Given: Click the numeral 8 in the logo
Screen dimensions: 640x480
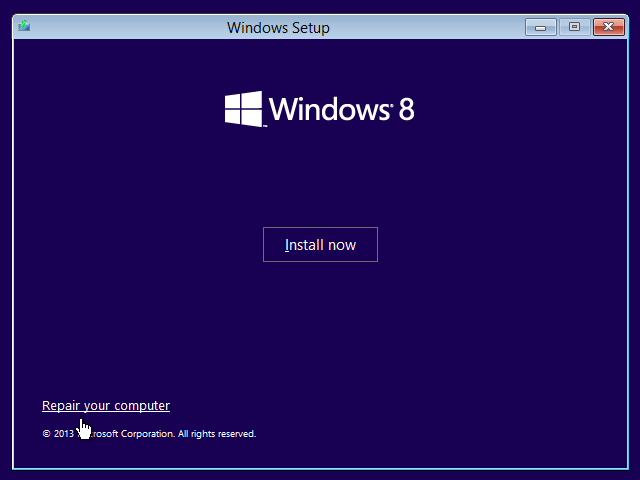Looking at the screenshot, I should pos(406,109).
